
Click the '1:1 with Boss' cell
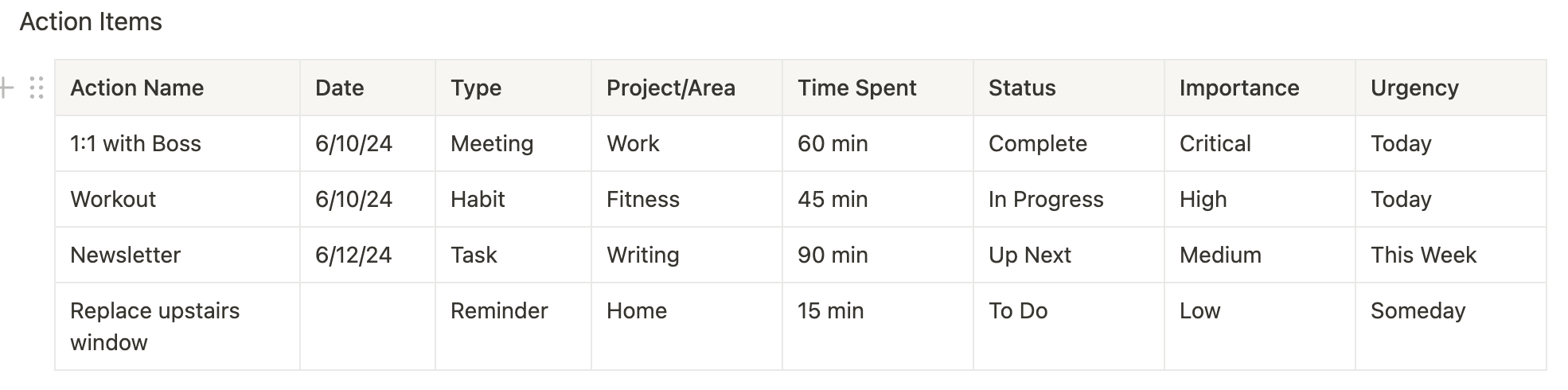tap(177, 143)
